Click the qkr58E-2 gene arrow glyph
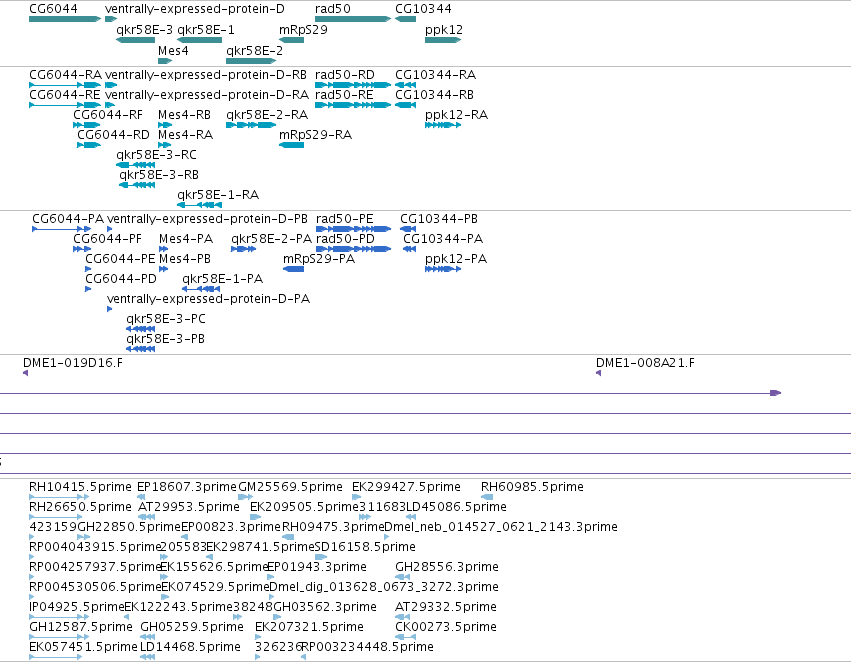851x662 pixels. point(251,61)
